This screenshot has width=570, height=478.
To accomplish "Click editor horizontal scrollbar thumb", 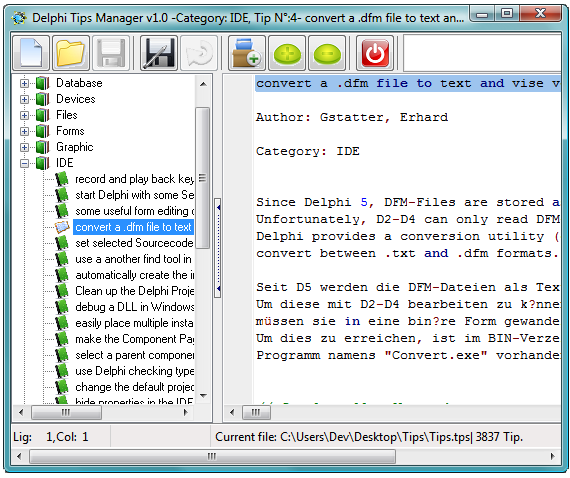I will click(x=256, y=412).
